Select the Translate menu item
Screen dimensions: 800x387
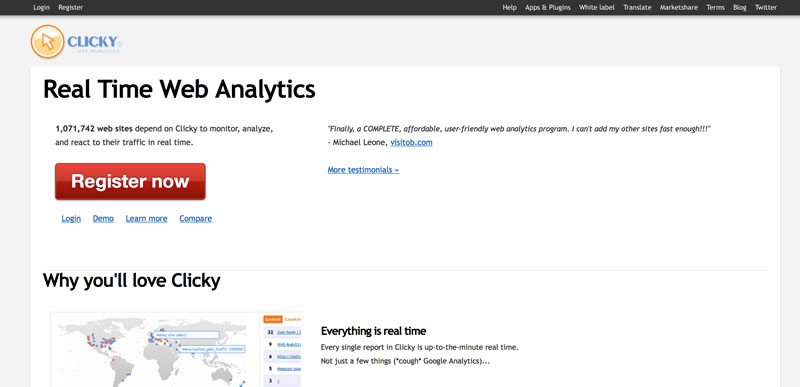point(637,8)
